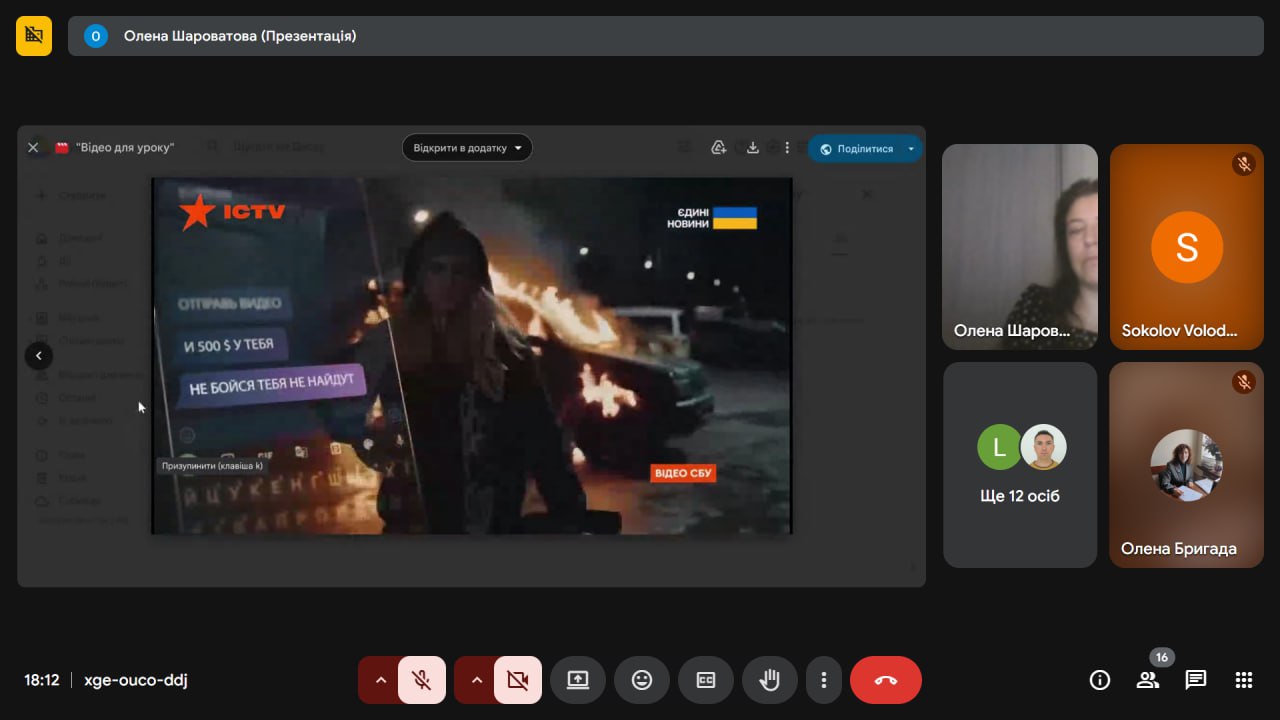This screenshot has height=720, width=1280.
Task: Open the Олена Шароватова (Презентація) title bar
Action: (666, 36)
